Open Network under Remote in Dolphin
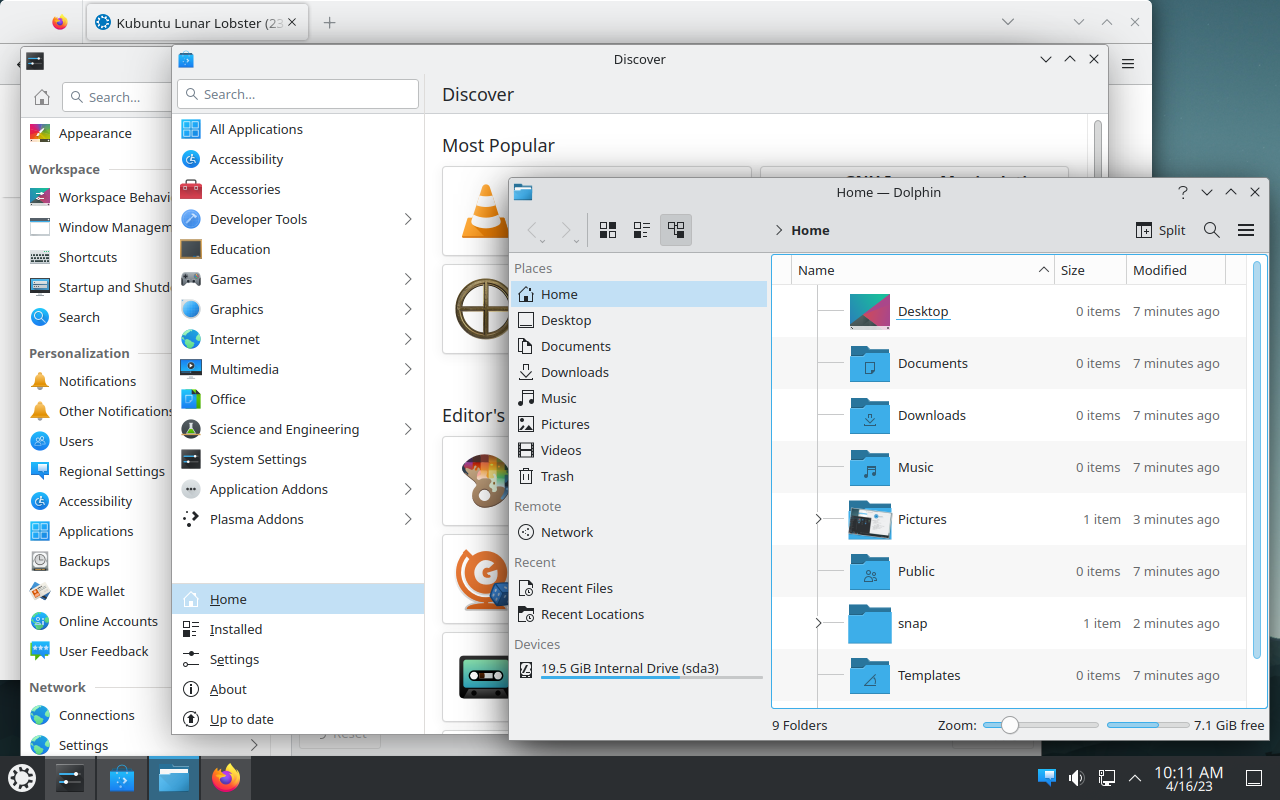Viewport: 1280px width, 800px height. [x=639, y=532]
